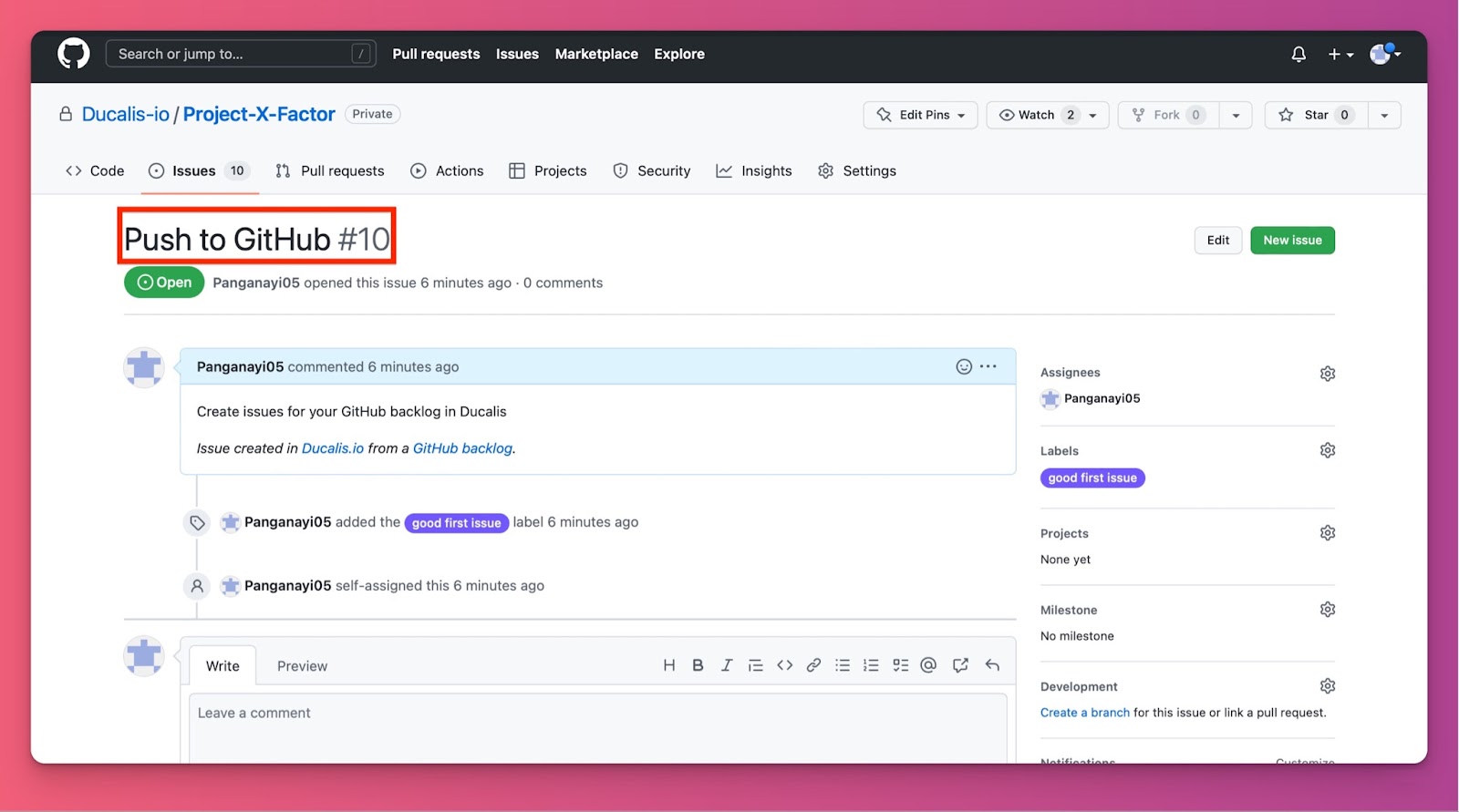Open the Projects sidebar gear settings
The image size is (1459, 812).
point(1328,533)
